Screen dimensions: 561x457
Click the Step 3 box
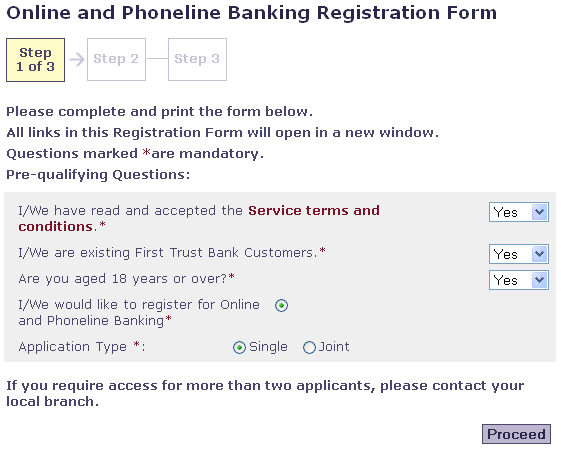197,59
